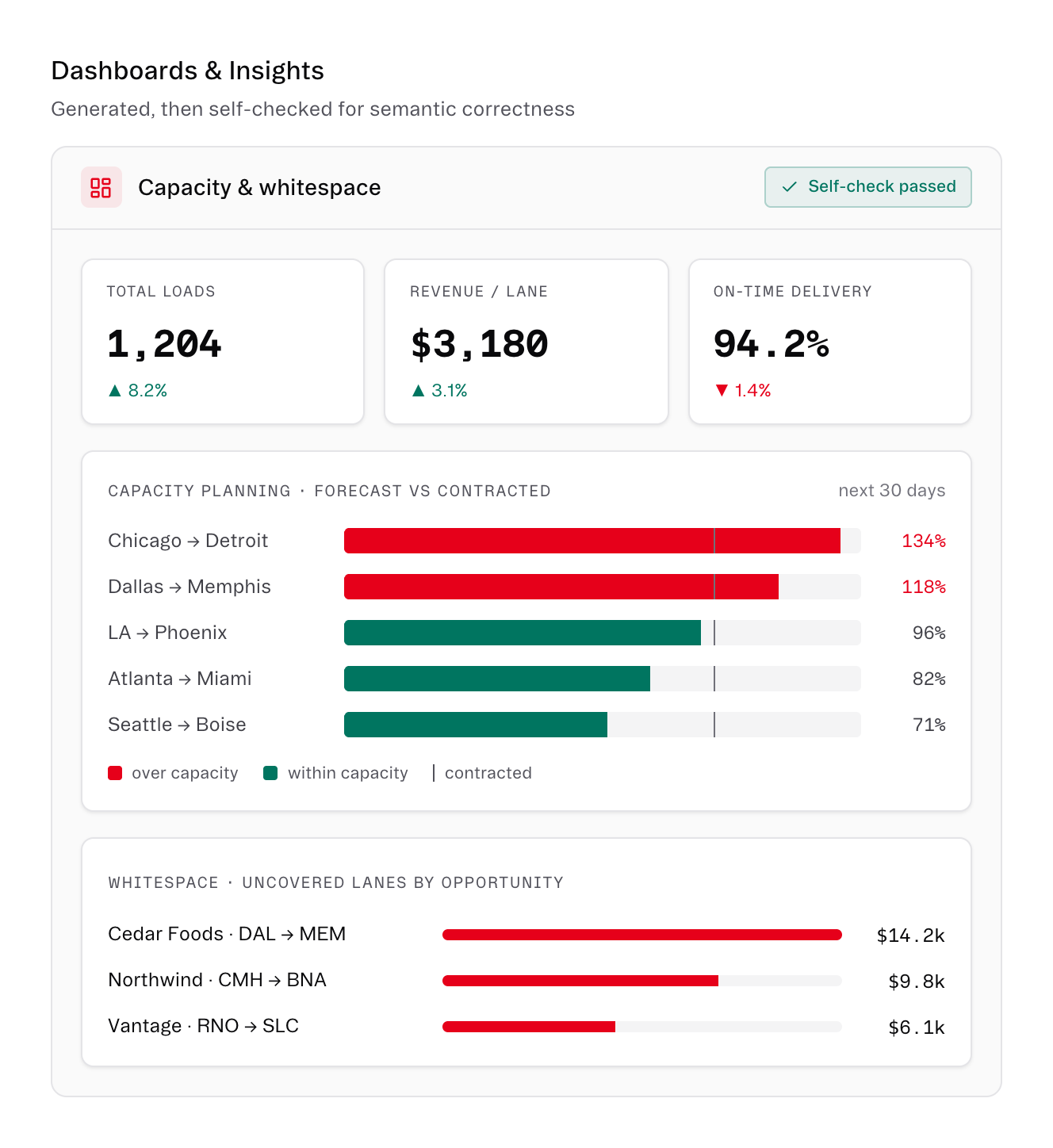Click the red down-triangle beside 1.4%
The image size is (1053, 1148).
pos(722,390)
